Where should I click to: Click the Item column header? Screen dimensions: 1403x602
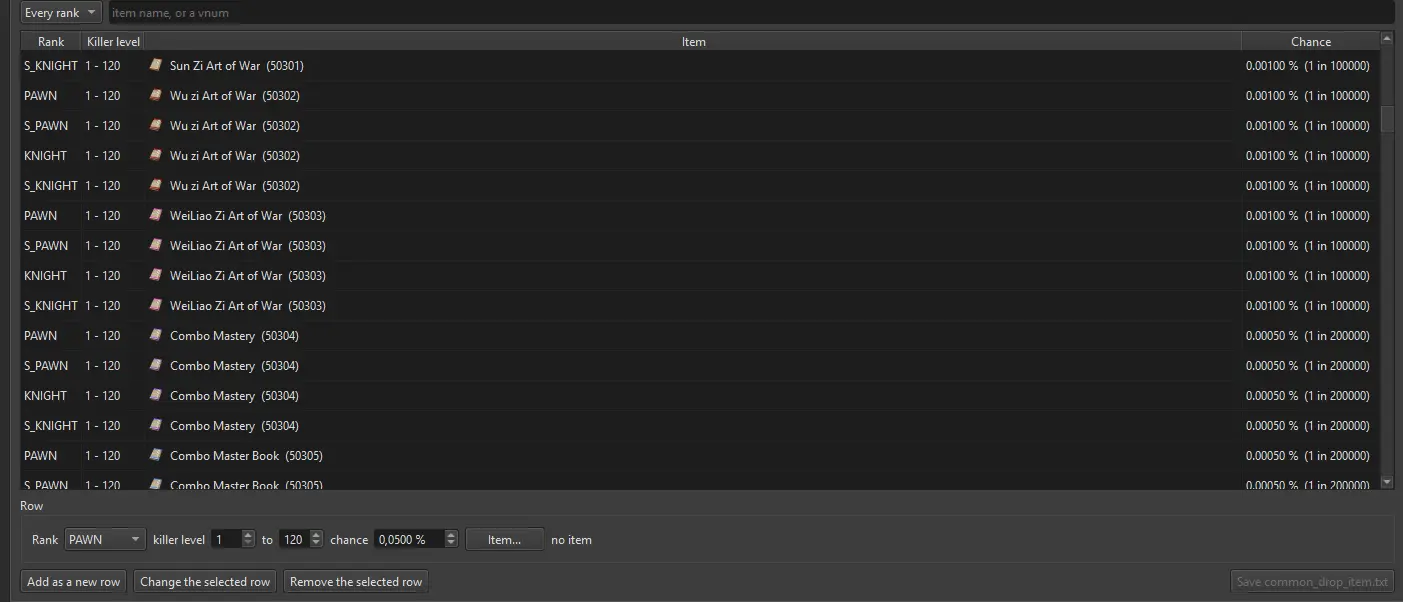tap(693, 42)
